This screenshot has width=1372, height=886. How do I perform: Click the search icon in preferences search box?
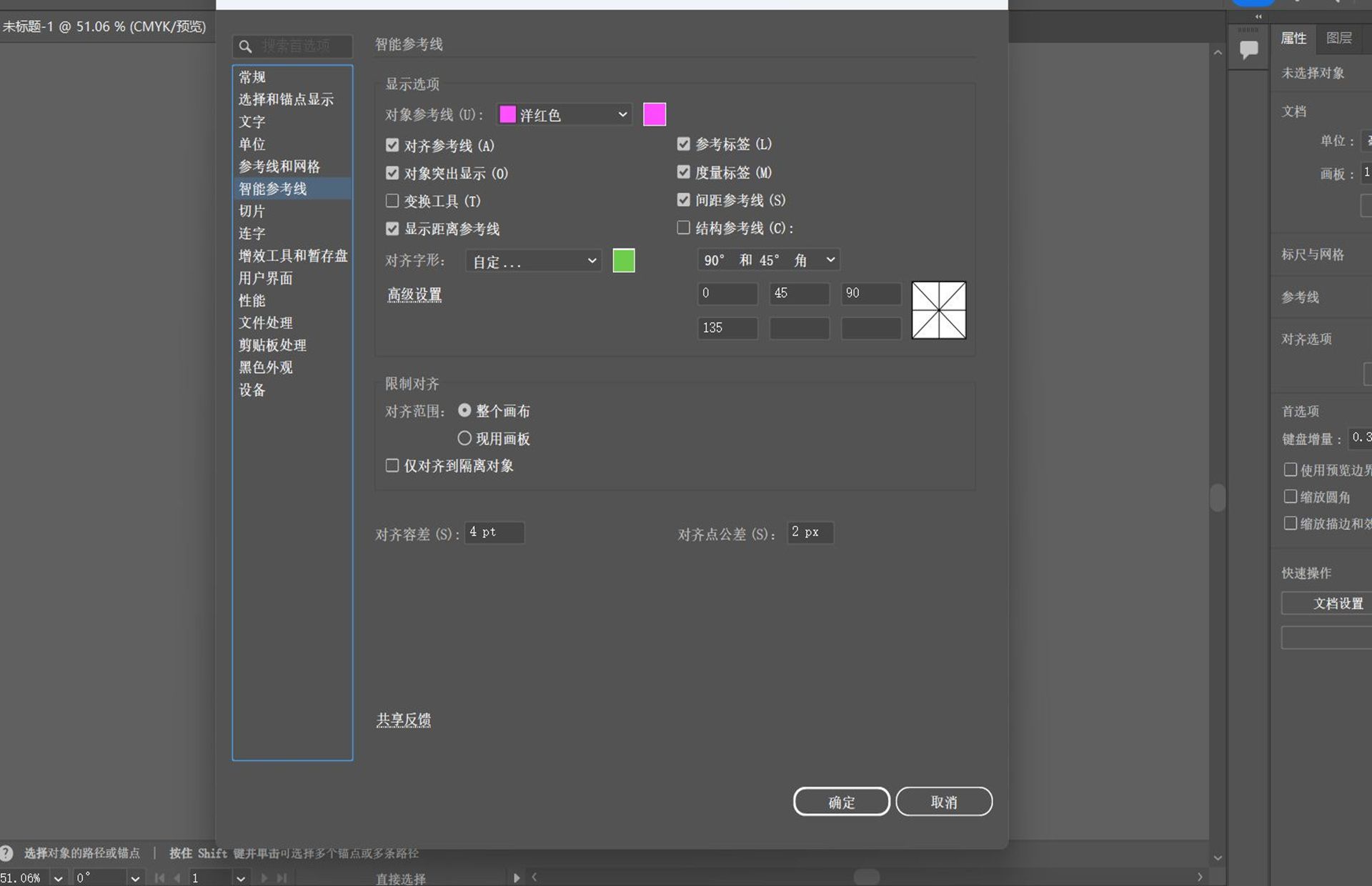coord(246,46)
